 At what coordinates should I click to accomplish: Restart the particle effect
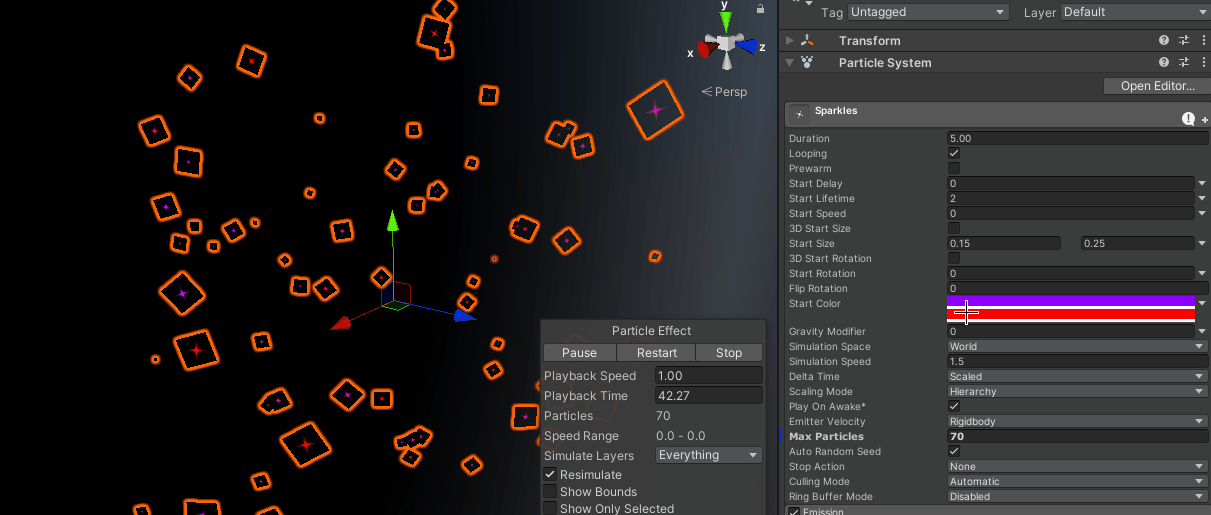[656, 353]
